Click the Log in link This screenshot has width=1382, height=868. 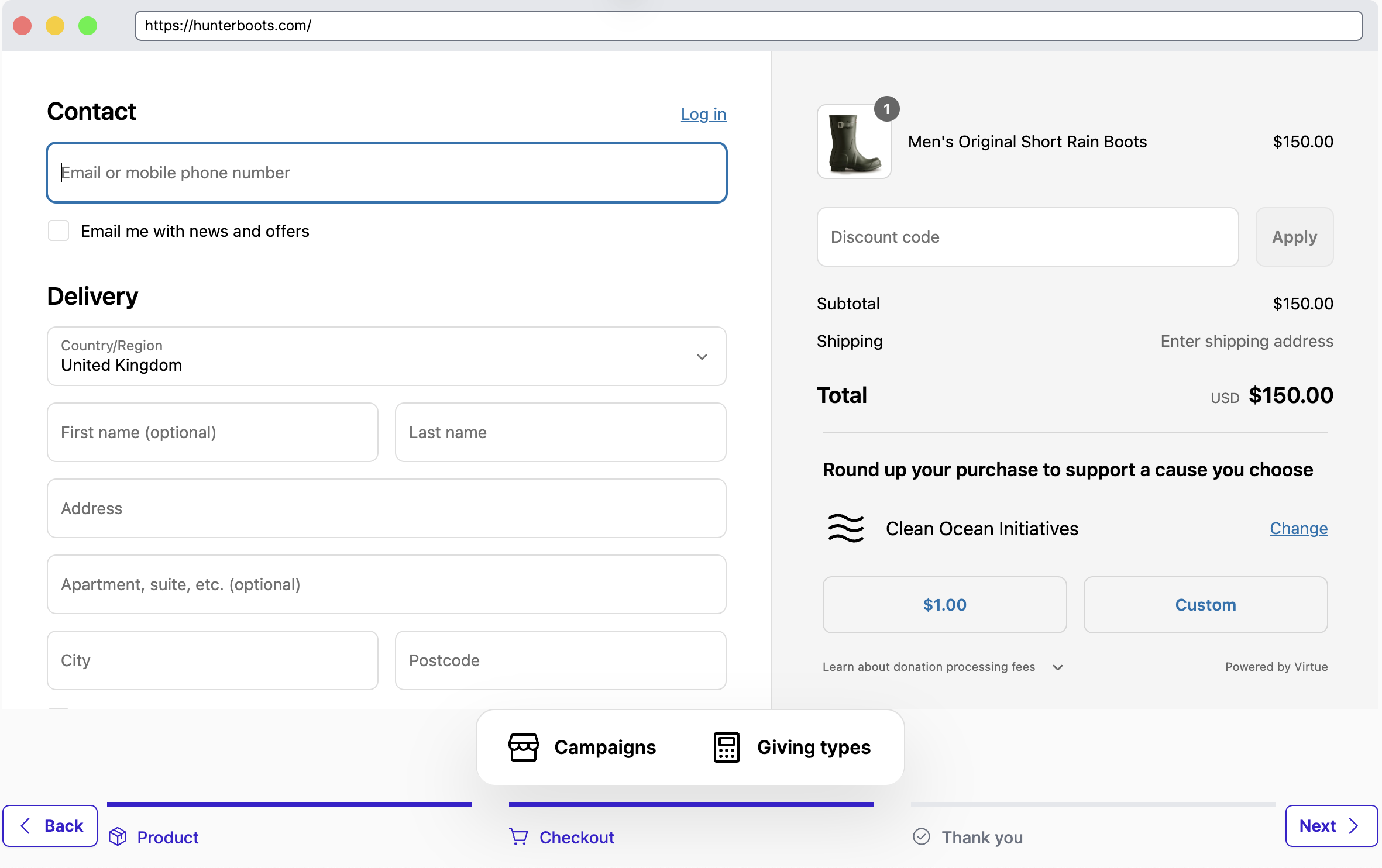click(x=703, y=115)
